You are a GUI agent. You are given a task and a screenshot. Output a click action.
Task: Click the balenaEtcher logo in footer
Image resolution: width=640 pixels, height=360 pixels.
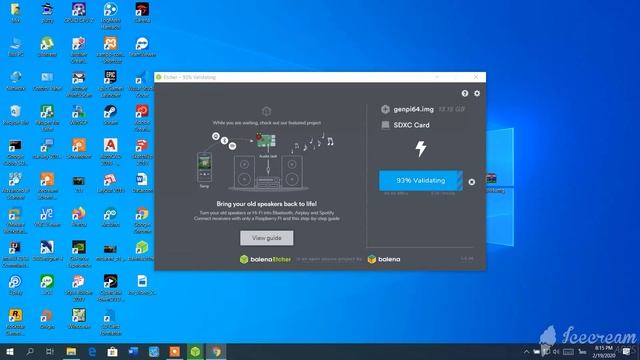(x=265, y=259)
